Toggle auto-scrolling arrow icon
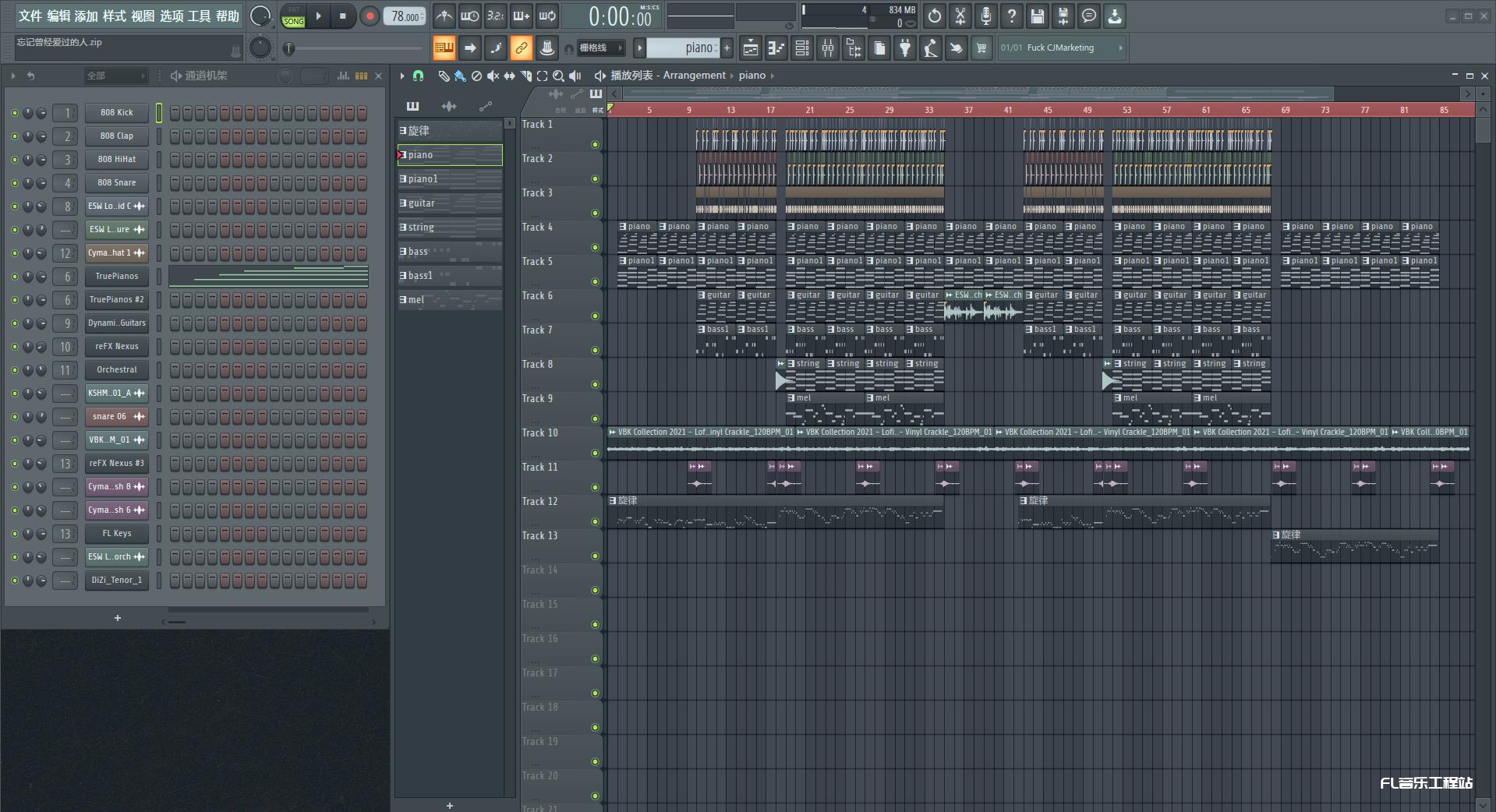Screen dimensions: 1496x812 point(469,48)
